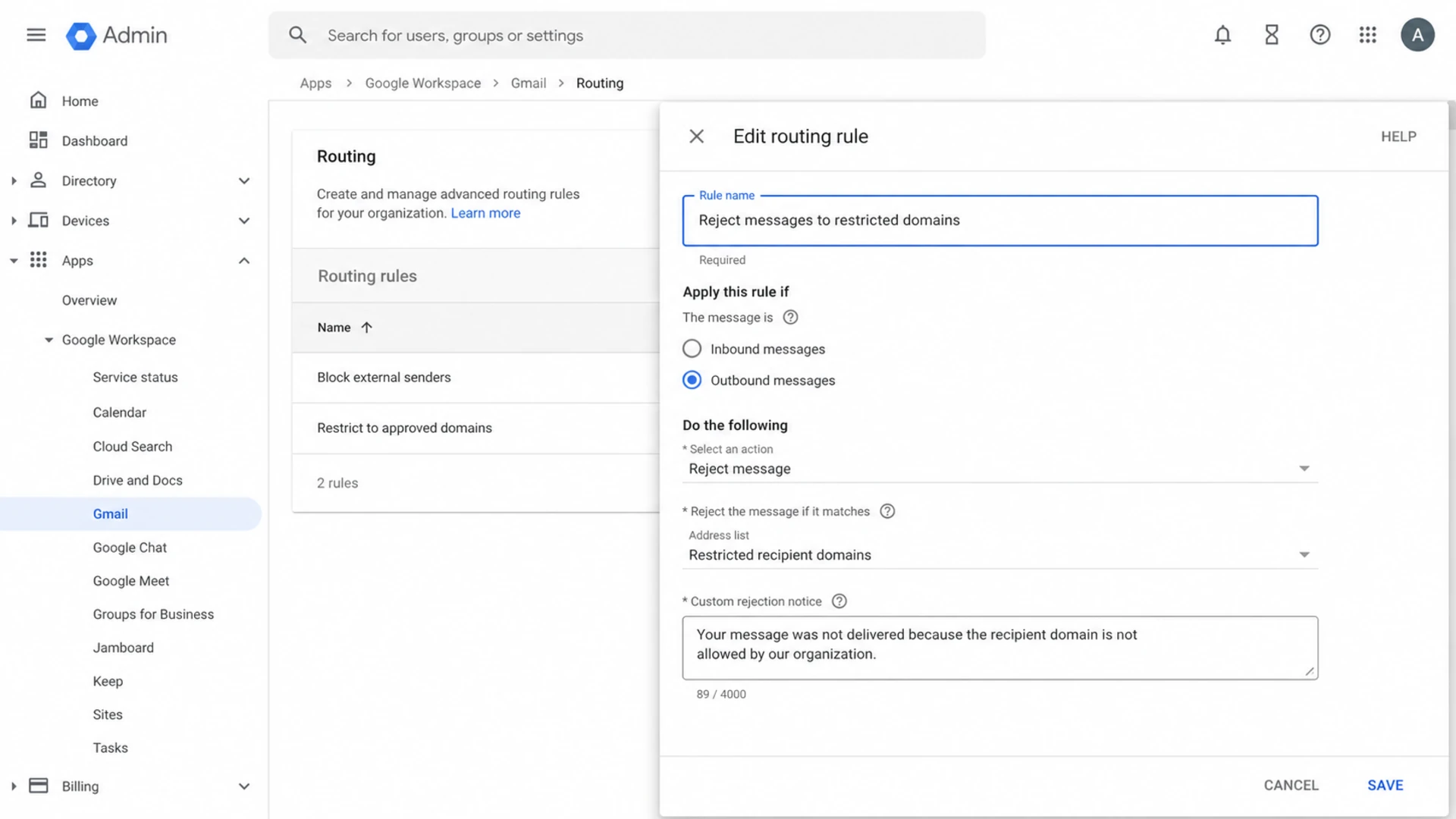Open Apps Overview in the sidebar
The width and height of the screenshot is (1456, 819).
(89, 300)
